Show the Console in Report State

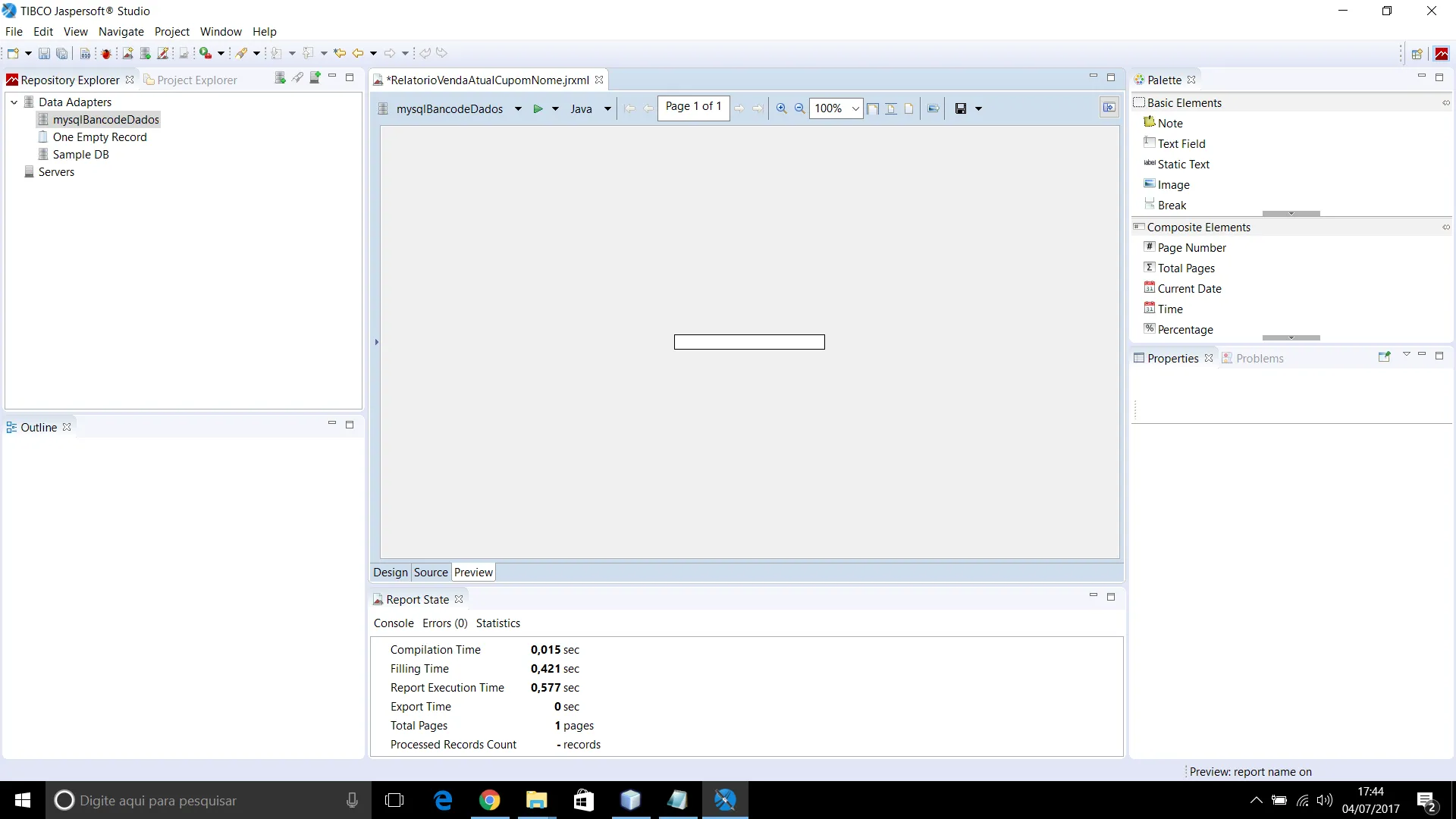pyautogui.click(x=394, y=623)
